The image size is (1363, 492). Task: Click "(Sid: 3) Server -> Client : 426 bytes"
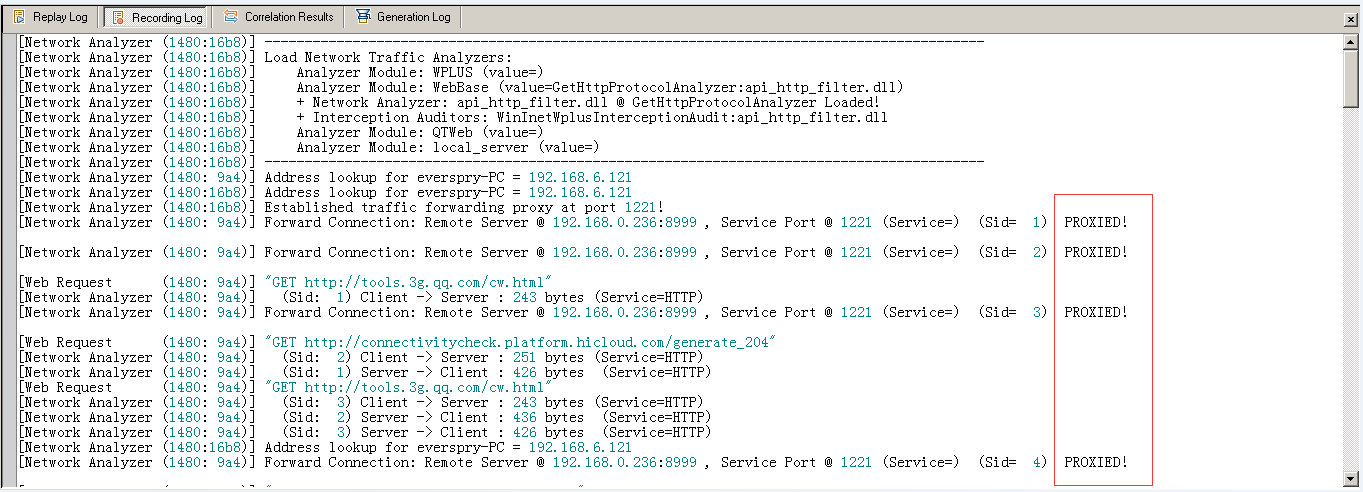click(x=433, y=432)
